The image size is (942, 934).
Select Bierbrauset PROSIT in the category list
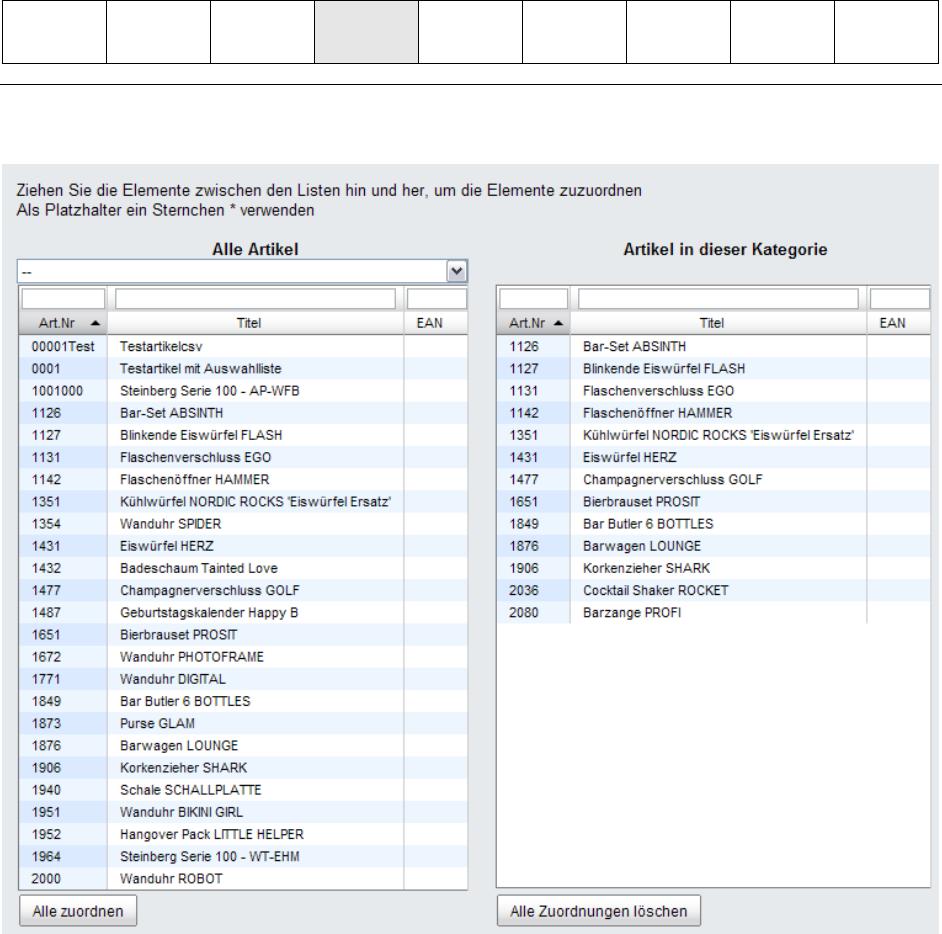tap(714, 502)
